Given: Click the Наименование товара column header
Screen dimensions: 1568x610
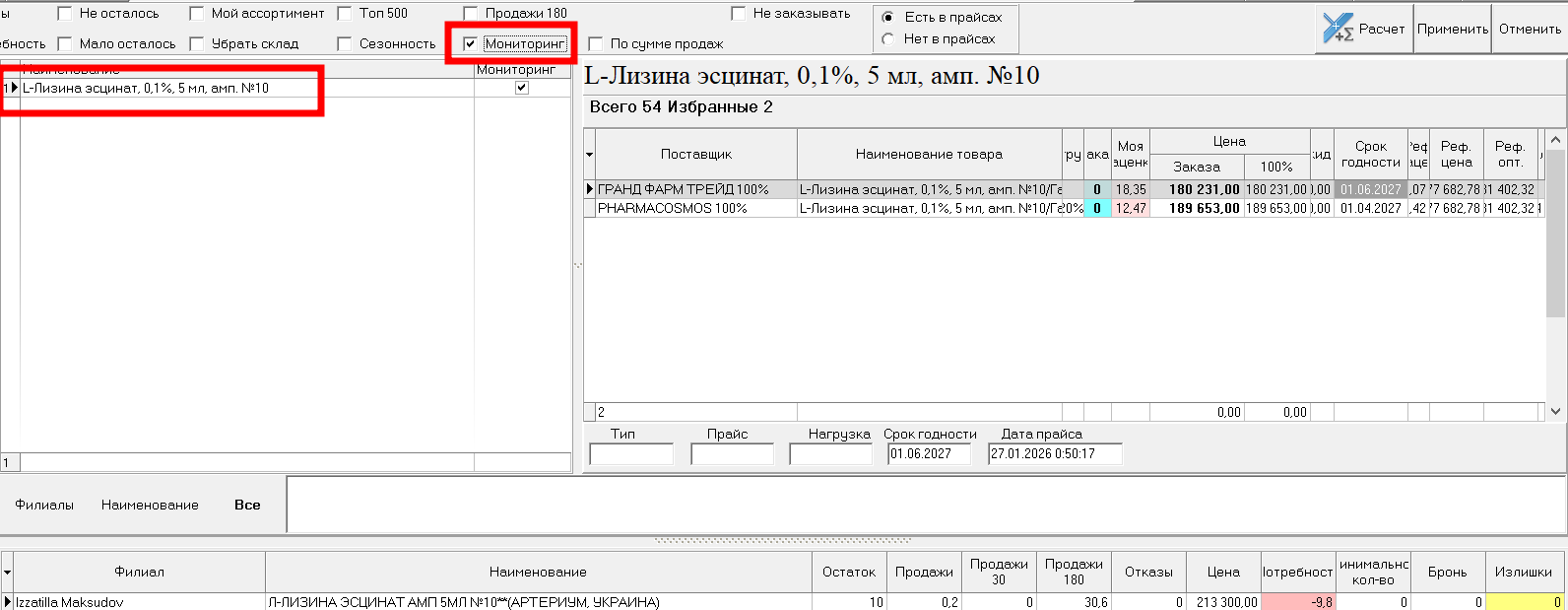Looking at the screenshot, I should (x=929, y=155).
